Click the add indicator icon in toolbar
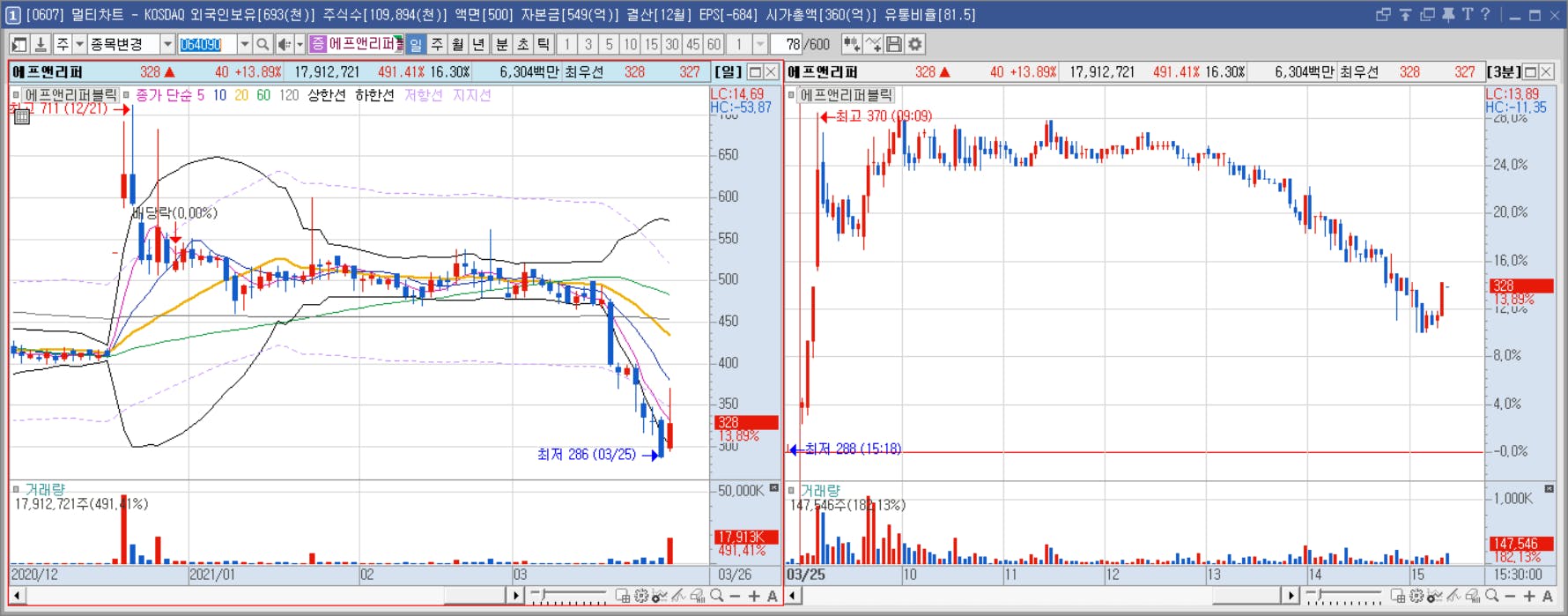Image resolution: width=1568 pixels, height=616 pixels. click(852, 44)
